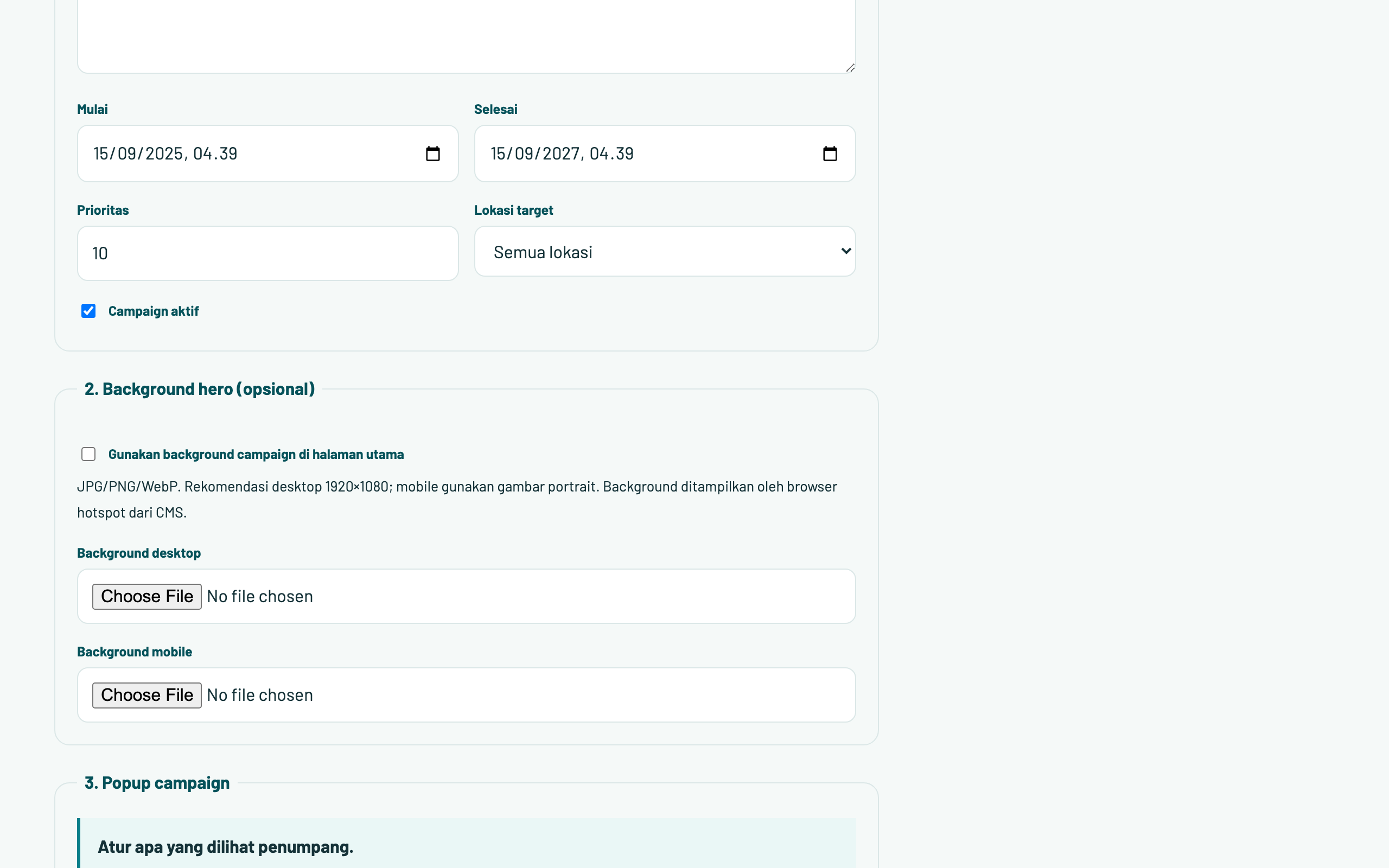
Task: Click the Mulai date-time field
Action: tap(268, 154)
